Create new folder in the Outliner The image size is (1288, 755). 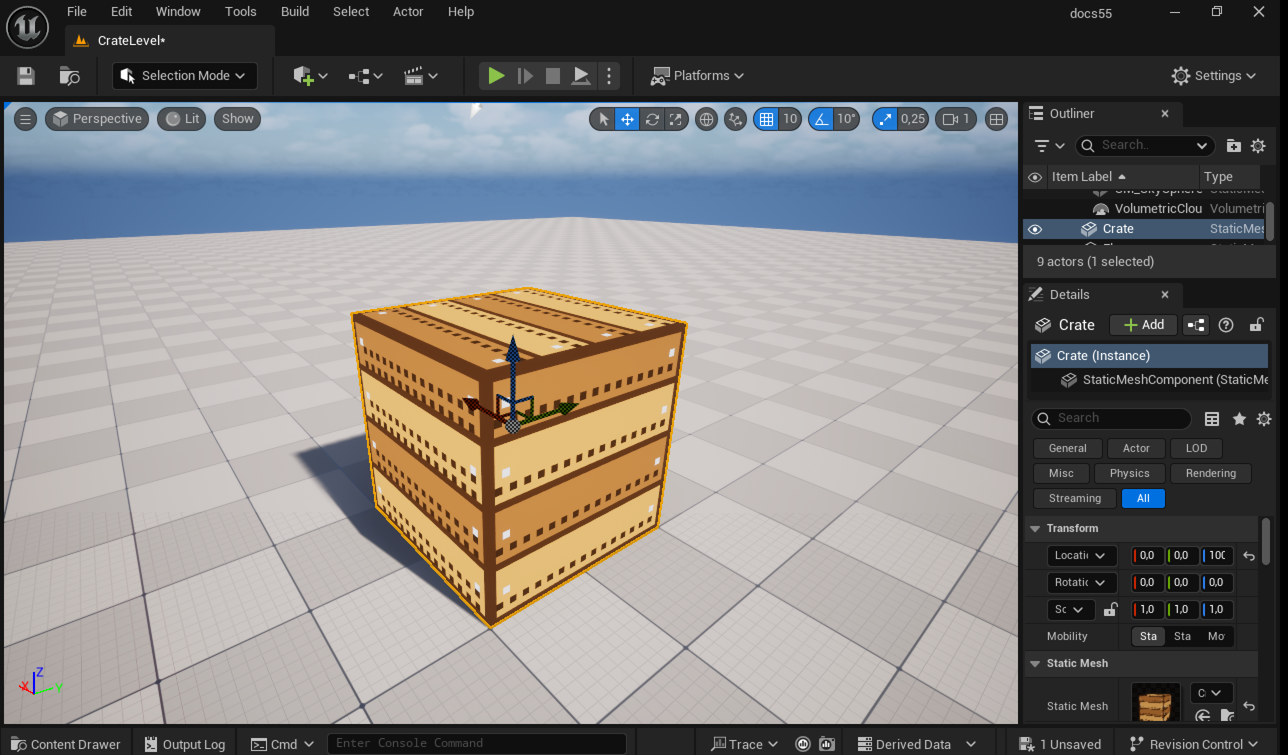[1234, 146]
